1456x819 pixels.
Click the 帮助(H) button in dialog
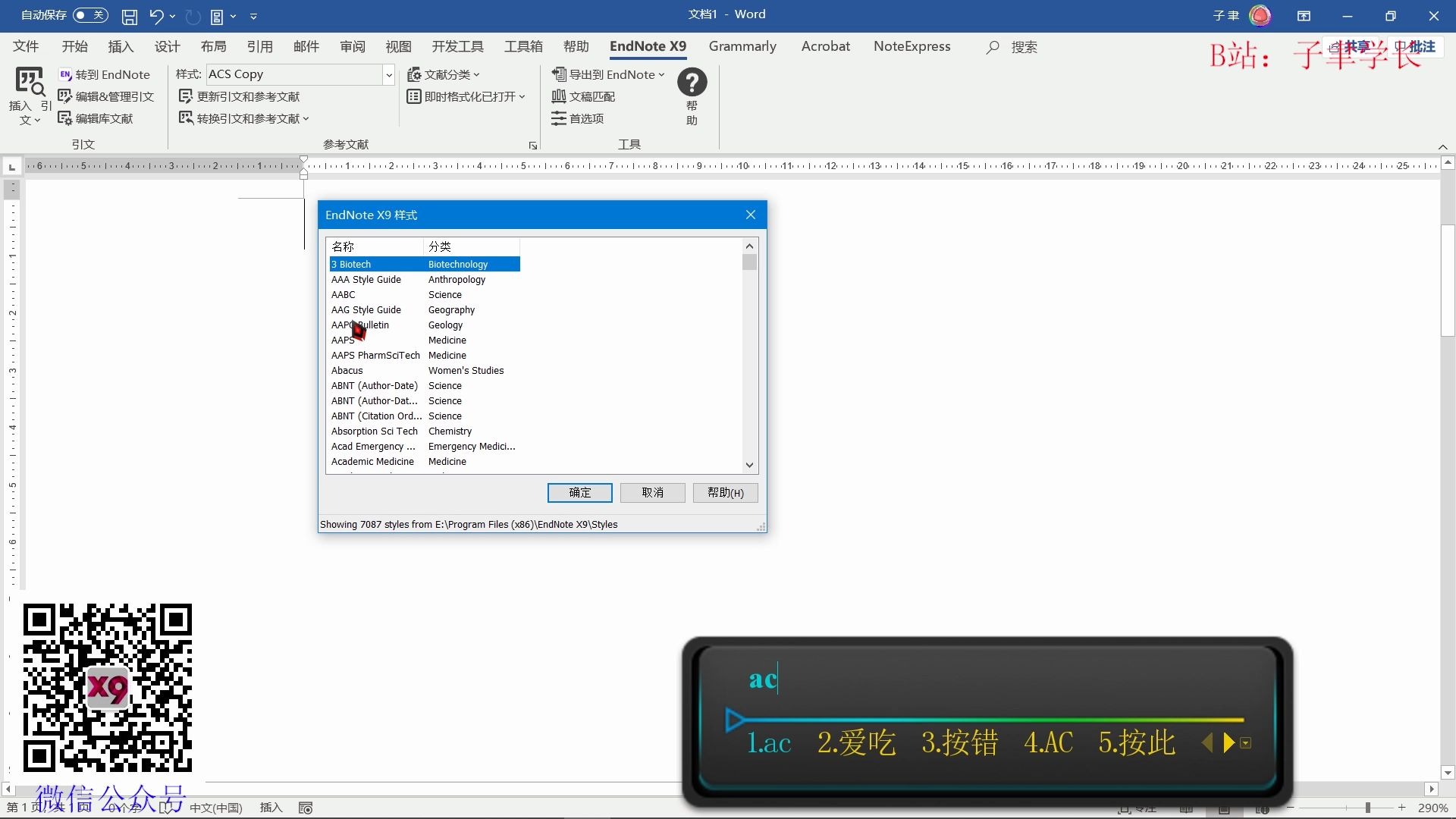pos(725,493)
